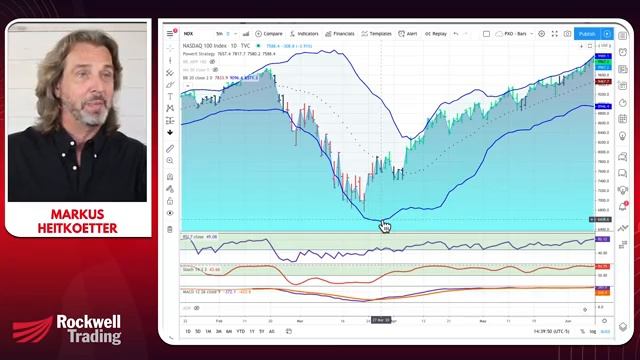Take a chart snapshot with camera icon
Screen dimensions: 640x360
pos(567,34)
